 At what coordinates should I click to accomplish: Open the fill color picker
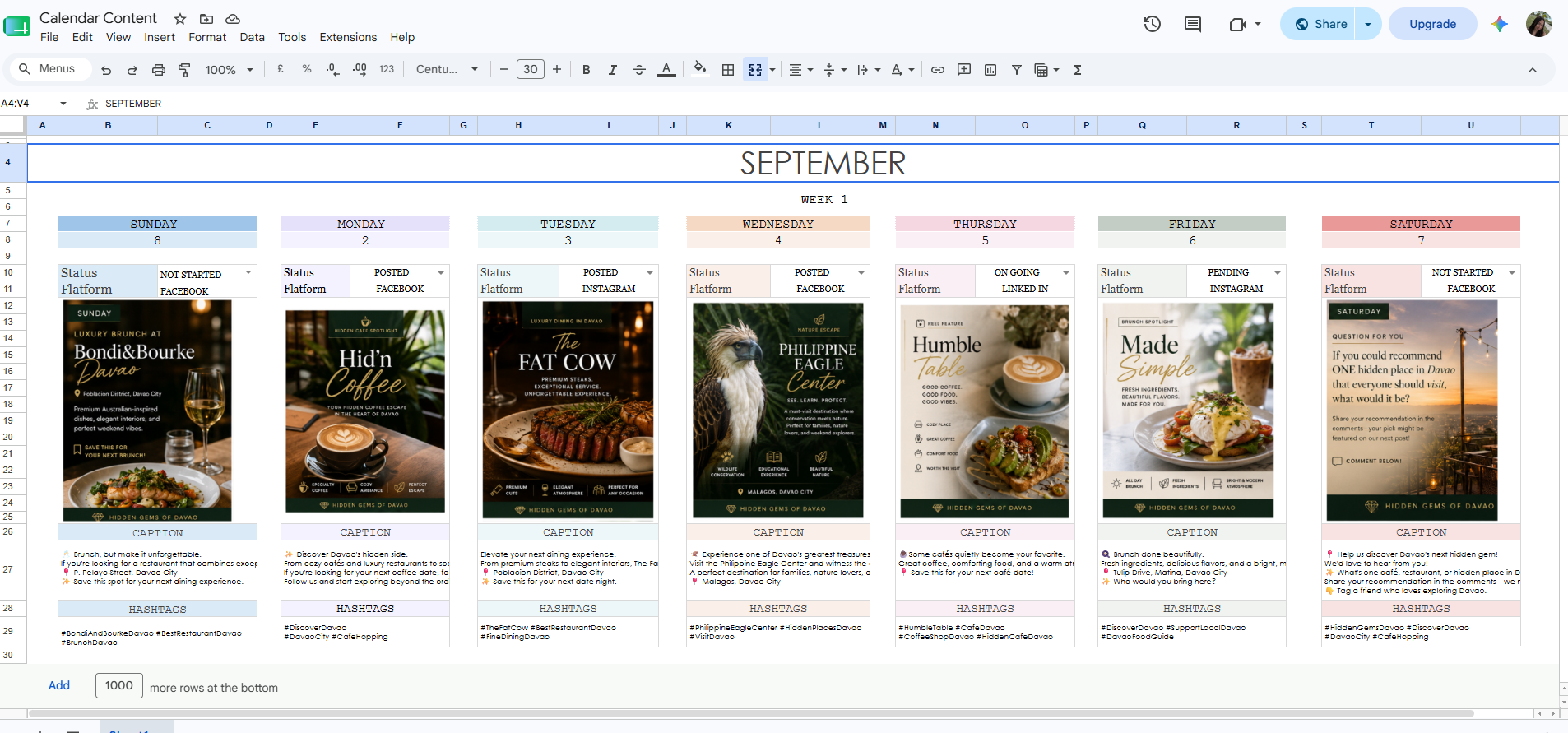click(699, 69)
